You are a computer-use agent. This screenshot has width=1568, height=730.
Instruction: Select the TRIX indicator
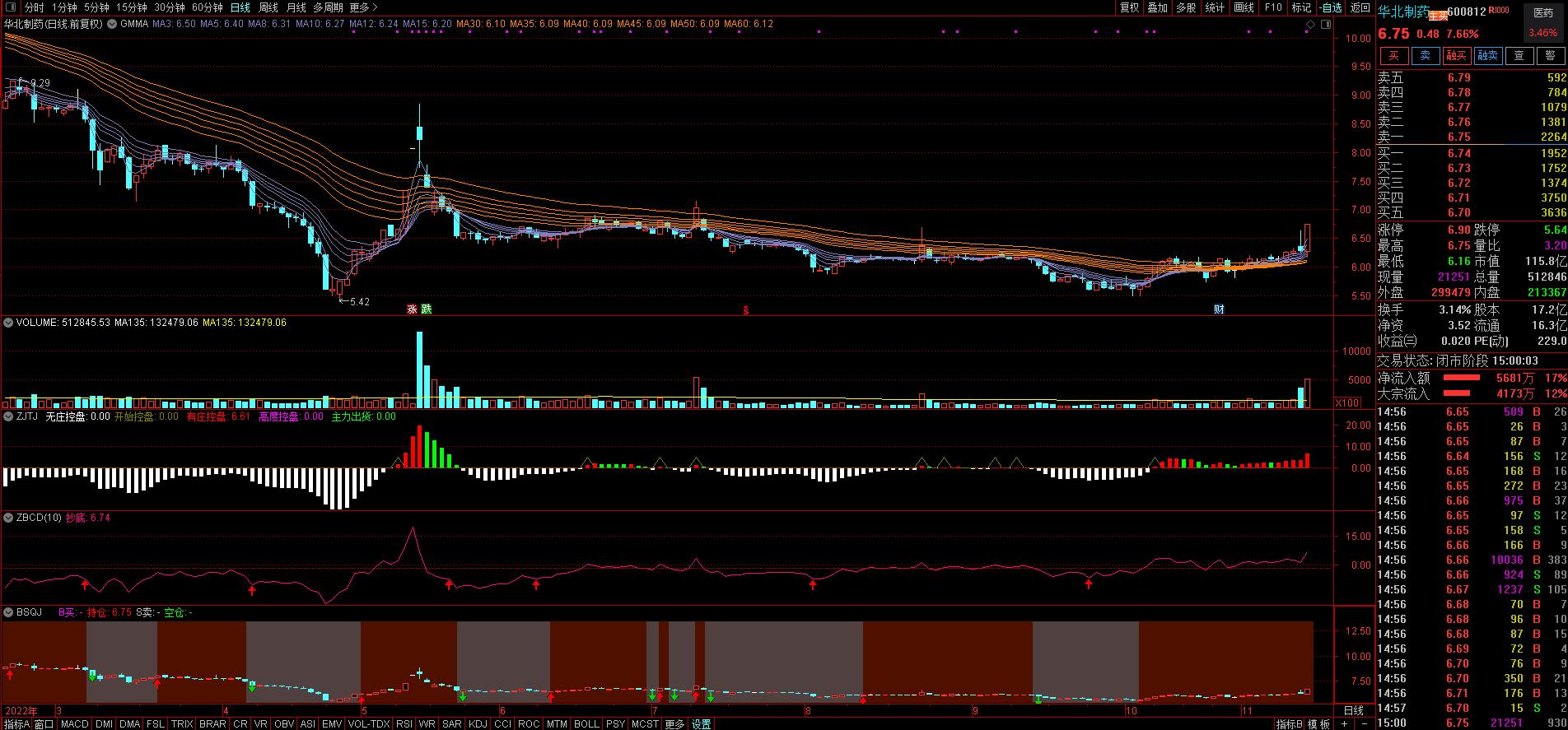tap(182, 724)
